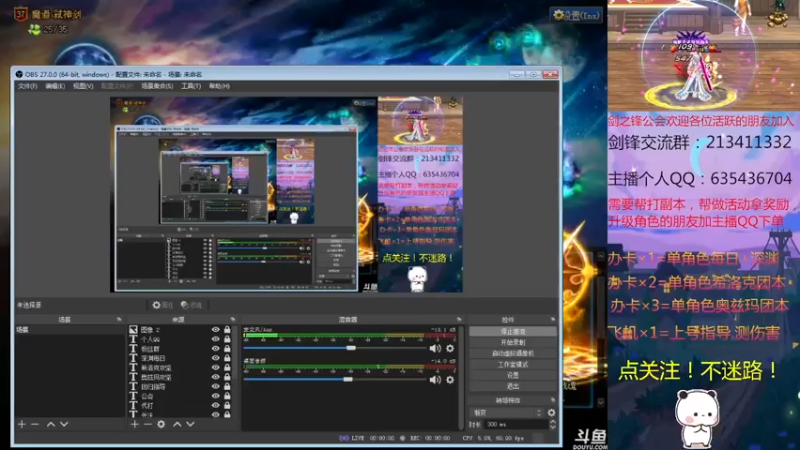Mute the 麦克风/Aux speaker icon
The image size is (800, 450).
pos(435,348)
